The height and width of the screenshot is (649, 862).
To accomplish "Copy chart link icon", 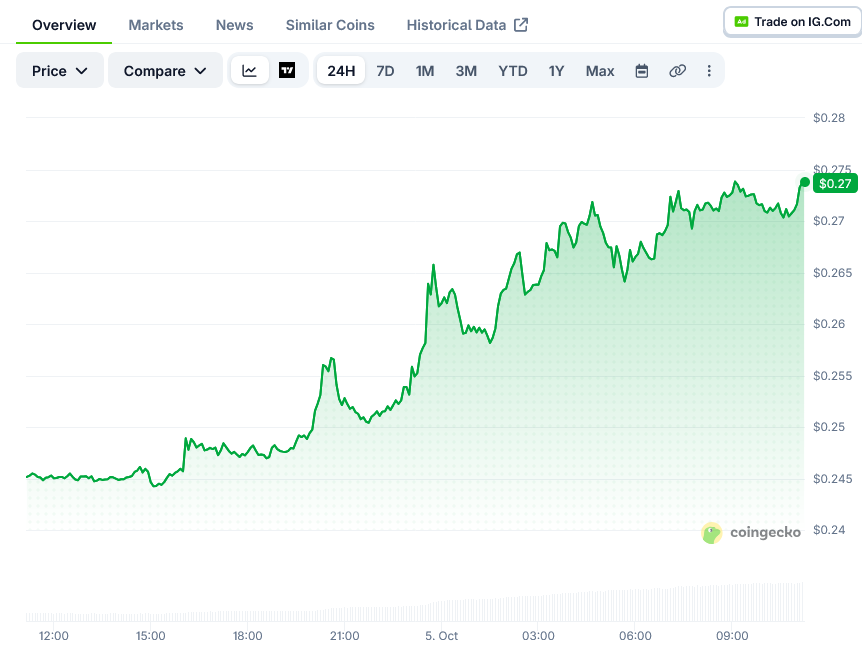I will 677,71.
